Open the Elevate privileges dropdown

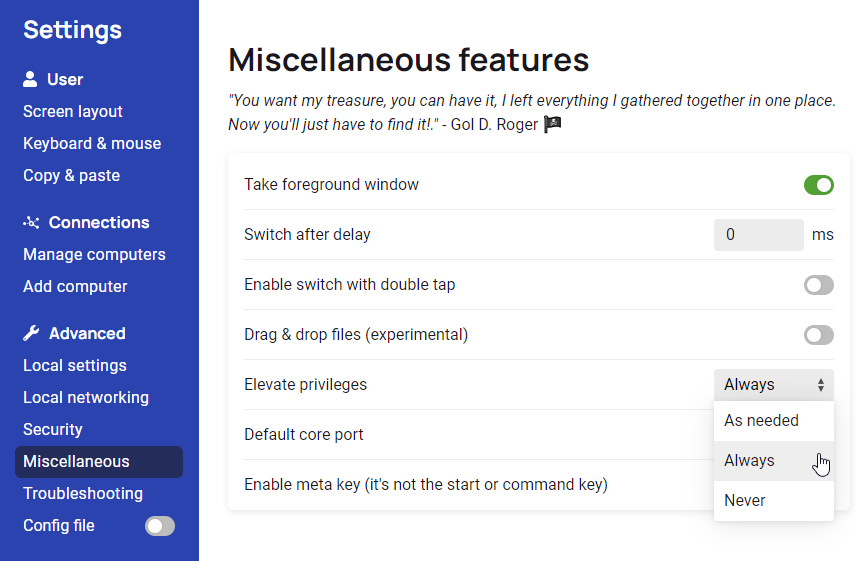click(773, 385)
